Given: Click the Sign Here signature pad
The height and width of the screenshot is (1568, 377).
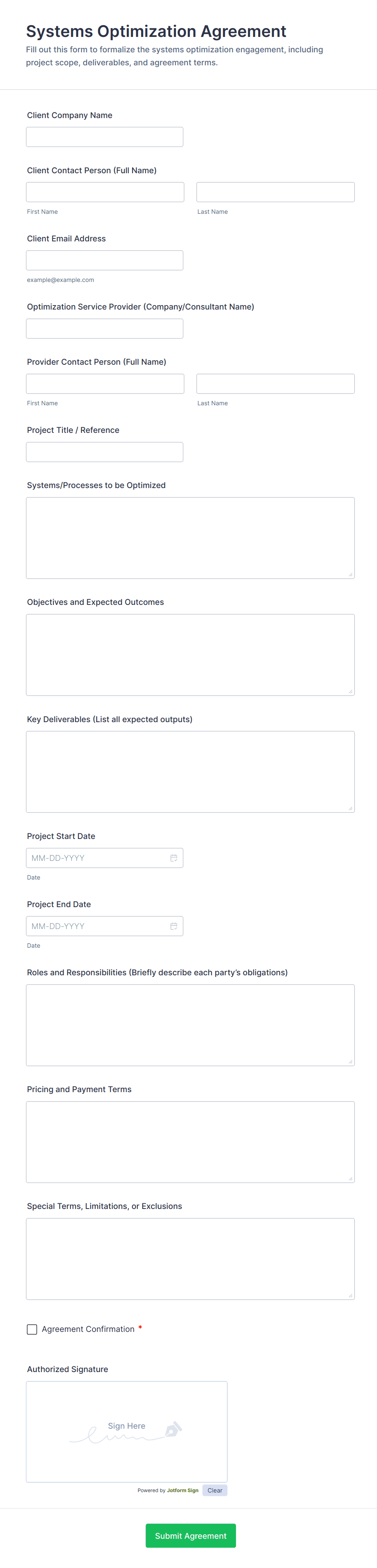Looking at the screenshot, I should point(126,1432).
